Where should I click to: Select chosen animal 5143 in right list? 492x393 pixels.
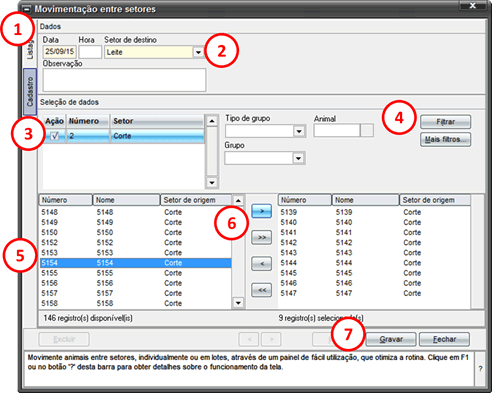[x=374, y=253]
